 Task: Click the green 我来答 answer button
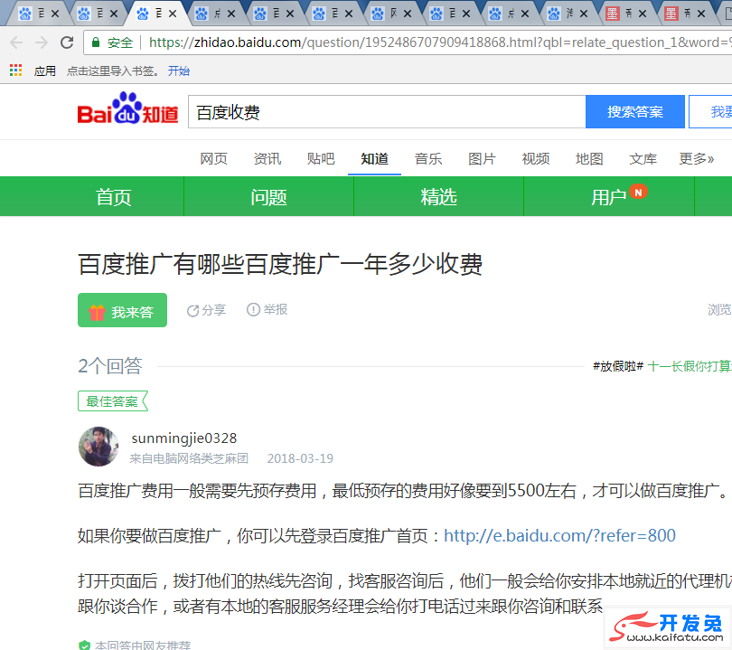[x=122, y=310]
